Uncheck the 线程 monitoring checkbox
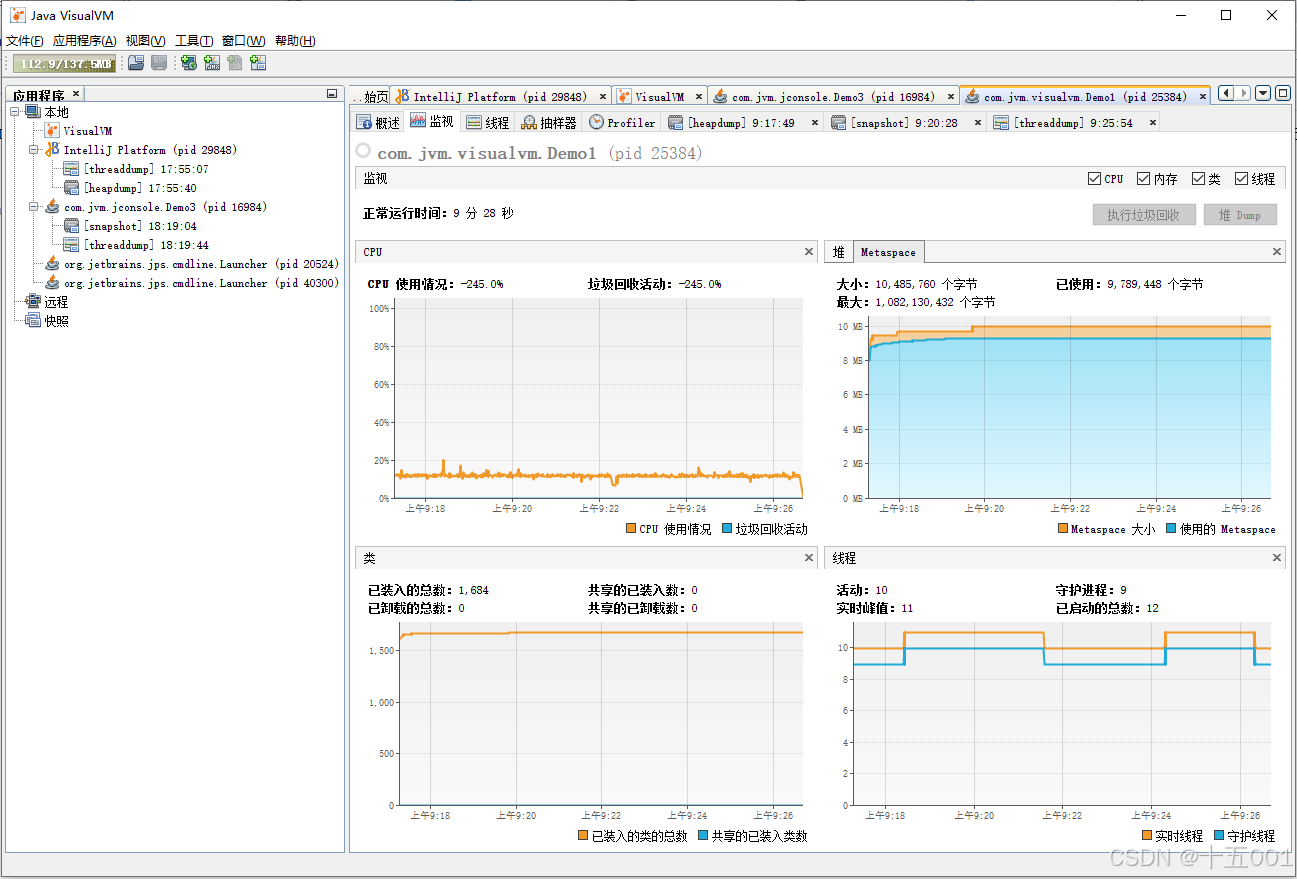Image resolution: width=1297 pixels, height=879 pixels. coord(1241,178)
